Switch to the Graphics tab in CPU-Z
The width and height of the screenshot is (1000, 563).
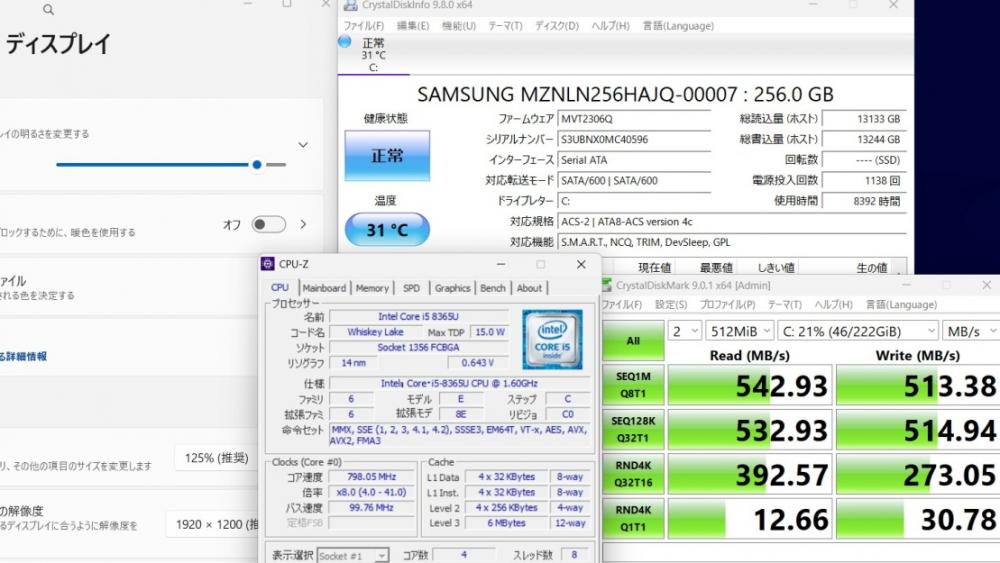pyautogui.click(x=452, y=288)
